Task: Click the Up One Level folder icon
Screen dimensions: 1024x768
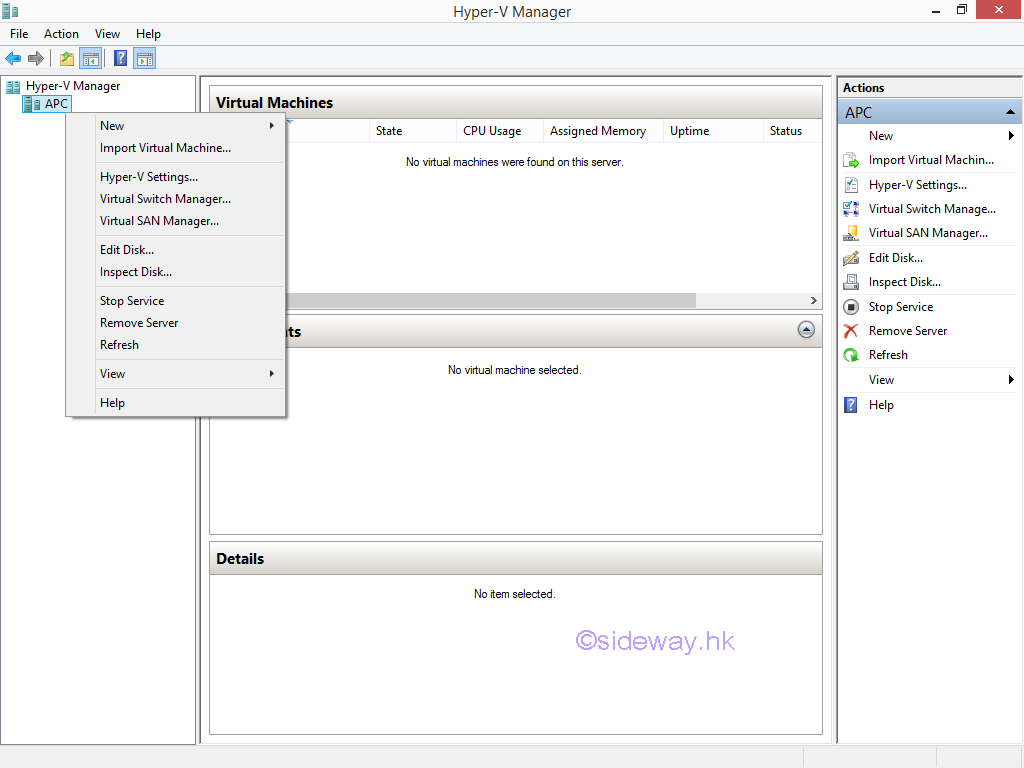Action: pyautogui.click(x=67, y=58)
